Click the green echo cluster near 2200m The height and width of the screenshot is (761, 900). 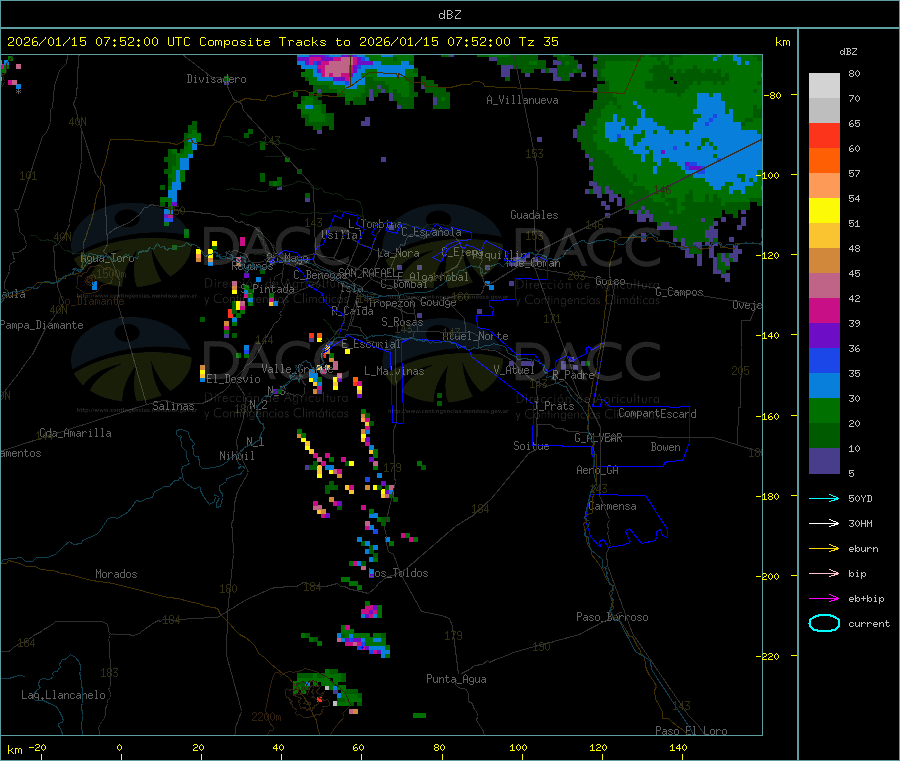click(x=326, y=688)
